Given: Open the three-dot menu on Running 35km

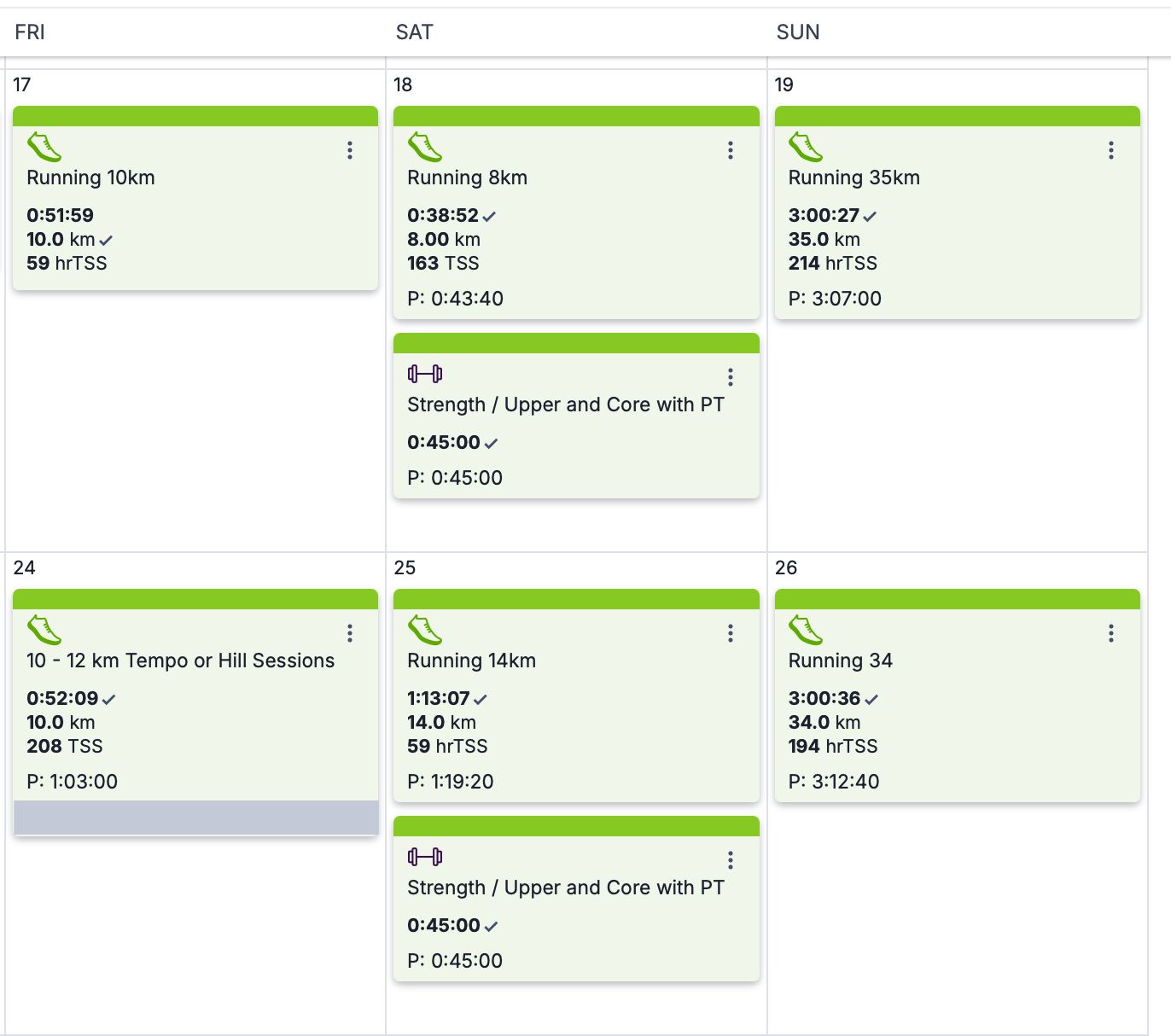Looking at the screenshot, I should point(1111,150).
